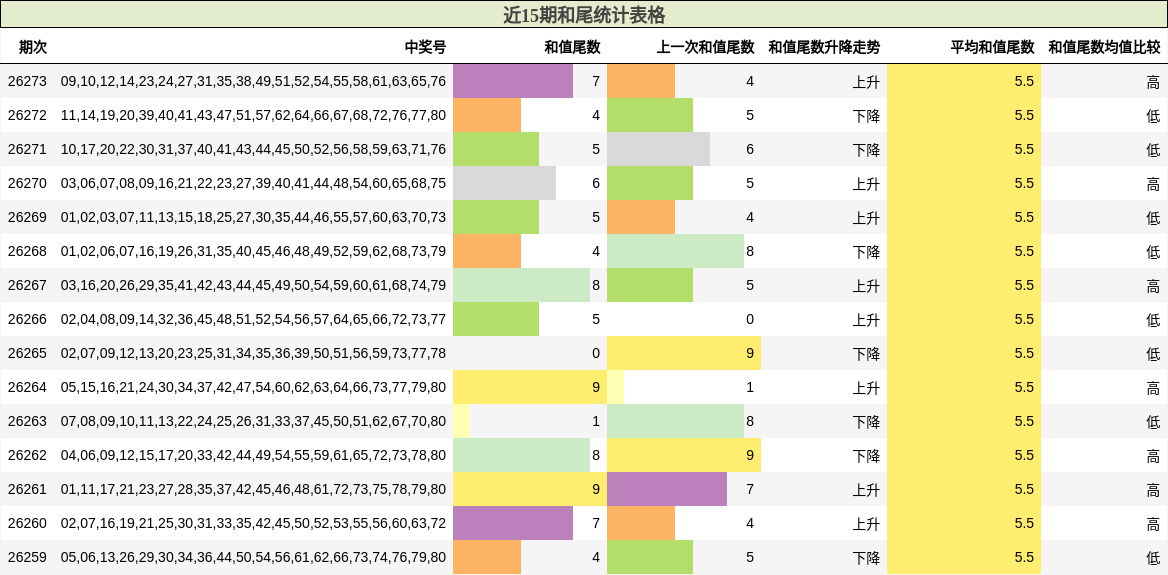1168x575 pixels.
Task: Click period number 26264
Action: coord(28,387)
